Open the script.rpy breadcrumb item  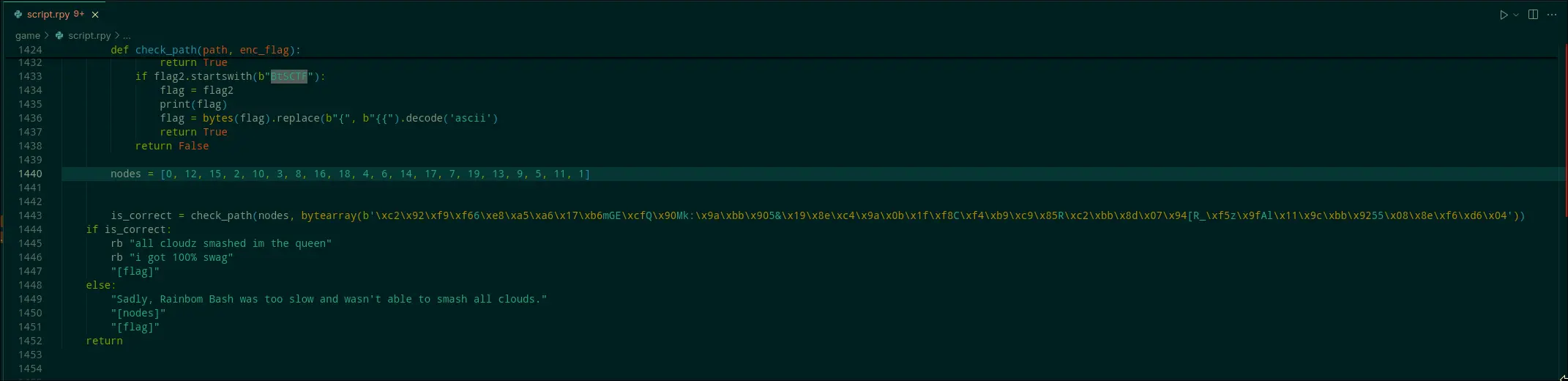coord(89,35)
